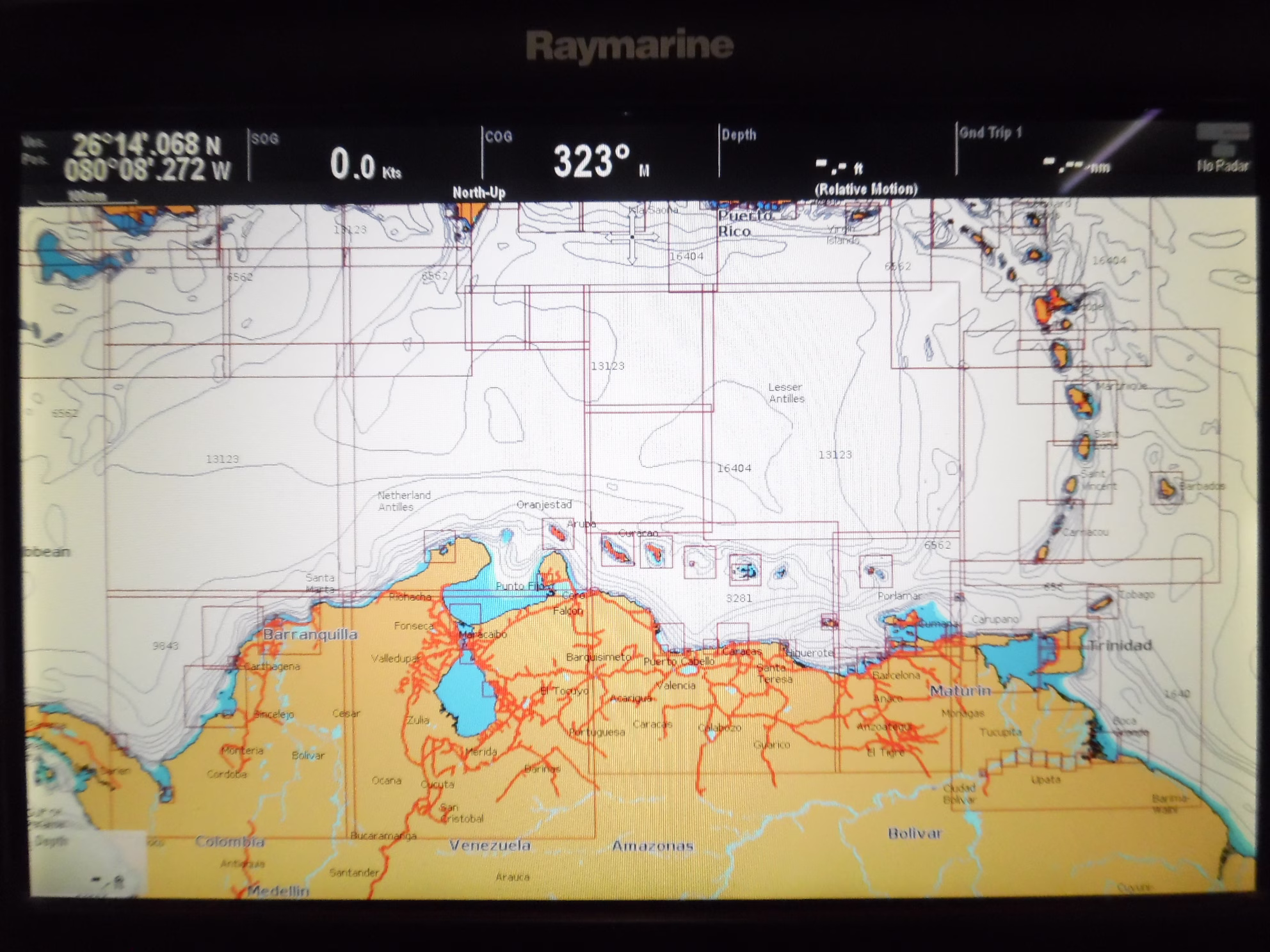Image resolution: width=1270 pixels, height=952 pixels.
Task: Select the Puerto Rico label
Action: click(x=744, y=224)
